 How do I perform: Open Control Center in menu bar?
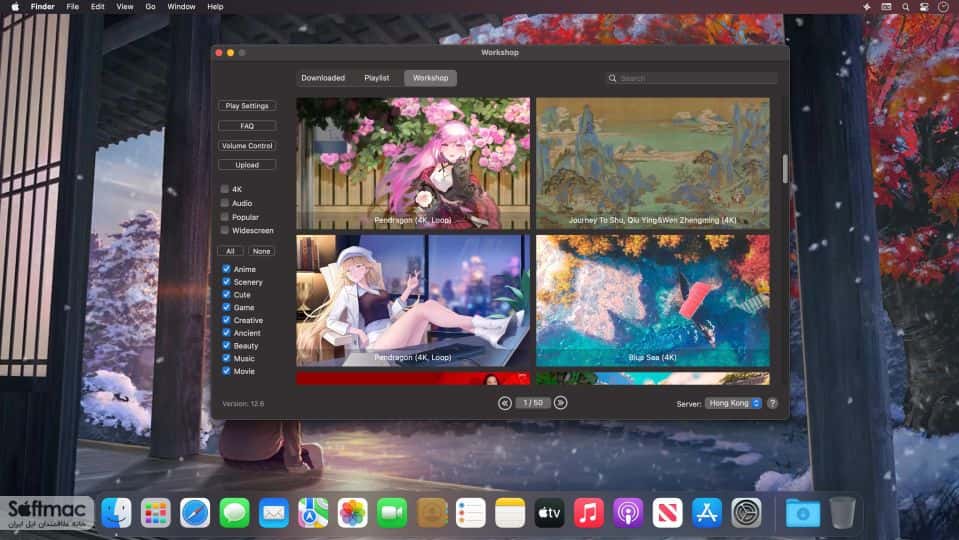coord(924,7)
